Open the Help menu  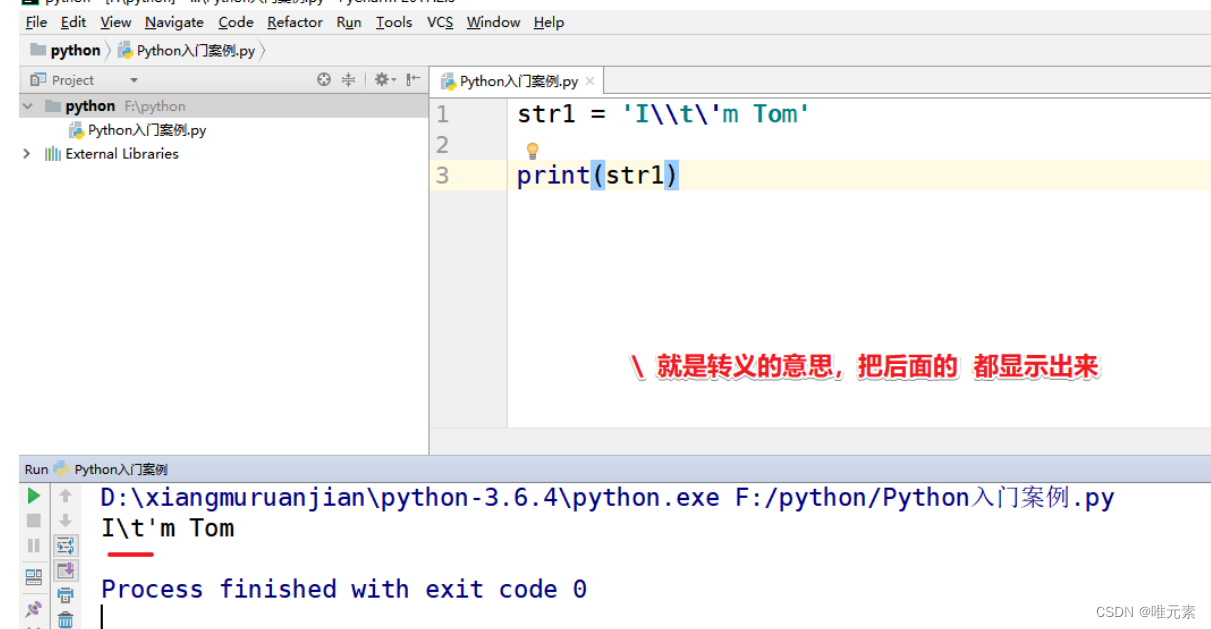(549, 22)
